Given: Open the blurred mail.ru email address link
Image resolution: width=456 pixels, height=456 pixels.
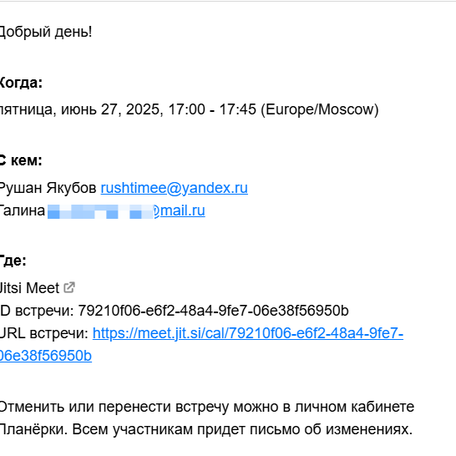Looking at the screenshot, I should (126, 211).
